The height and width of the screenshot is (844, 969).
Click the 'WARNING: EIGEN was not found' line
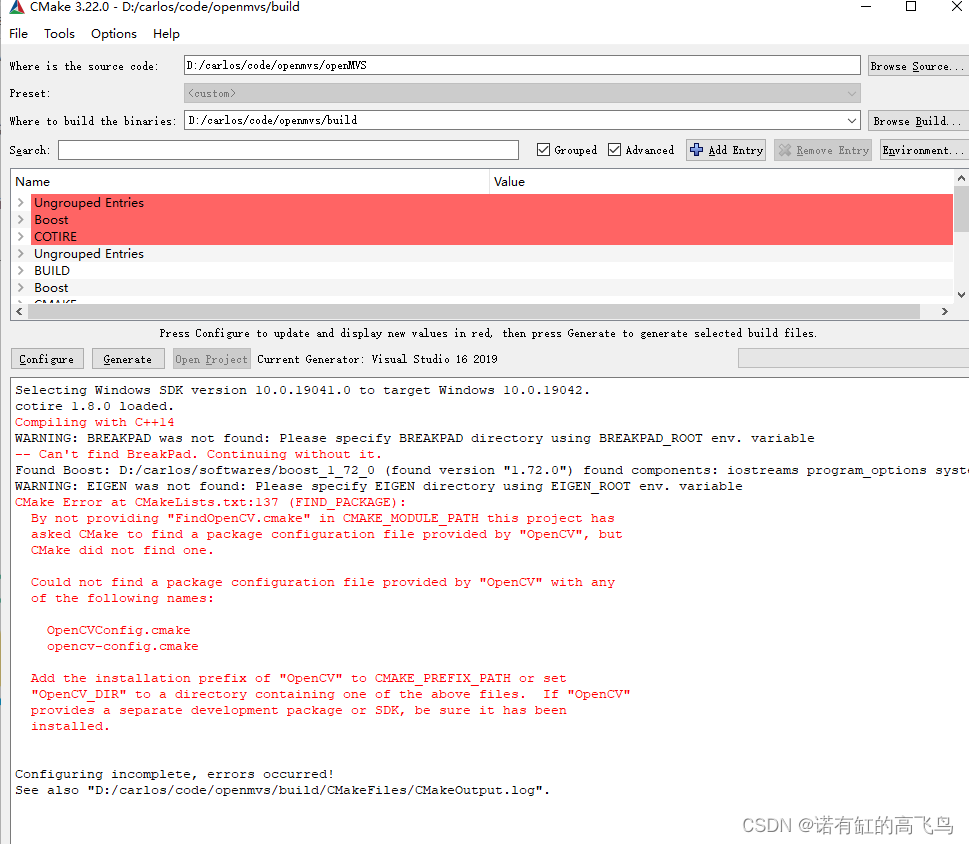click(x=378, y=486)
